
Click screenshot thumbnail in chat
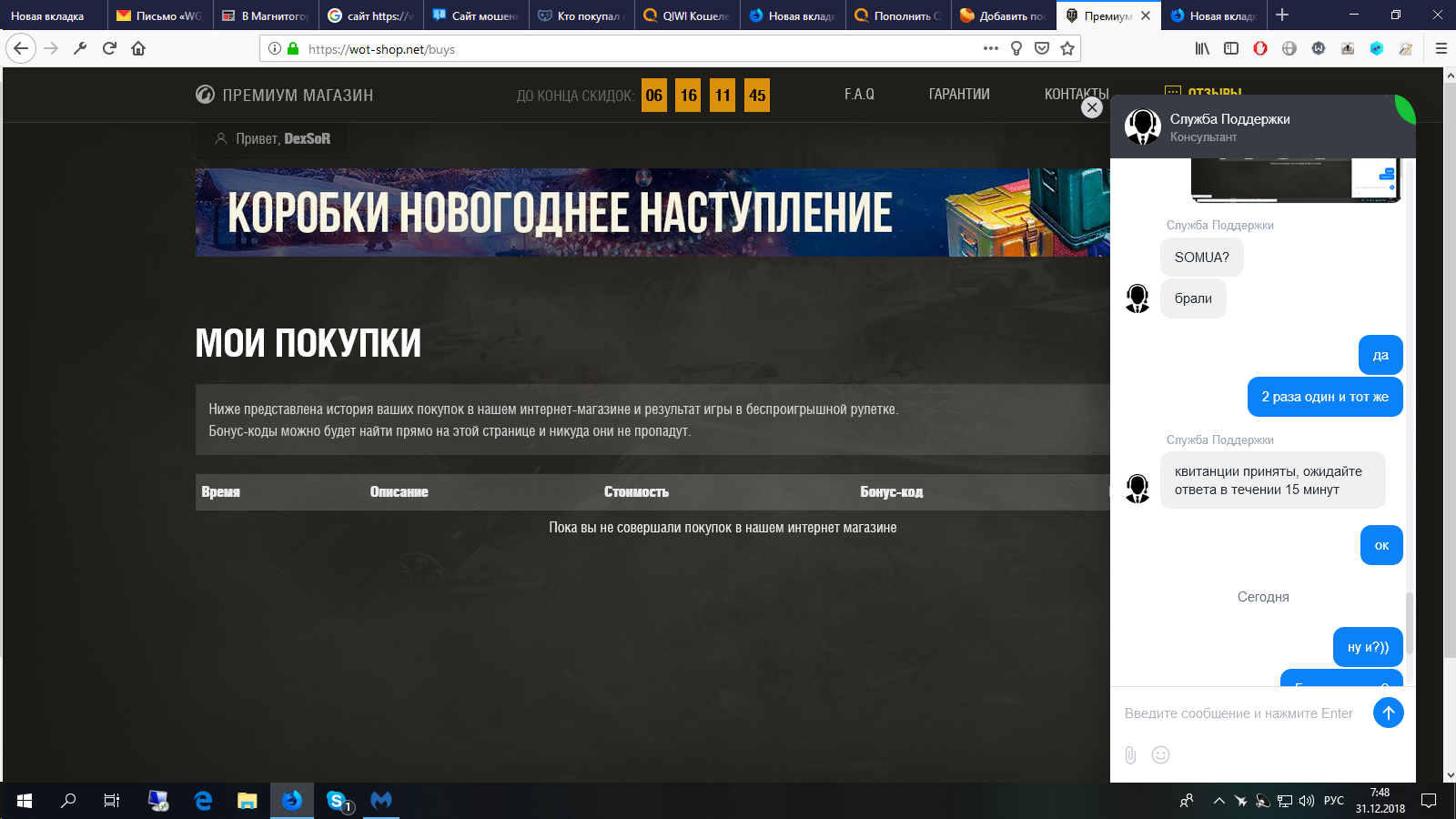pyautogui.click(x=1296, y=180)
